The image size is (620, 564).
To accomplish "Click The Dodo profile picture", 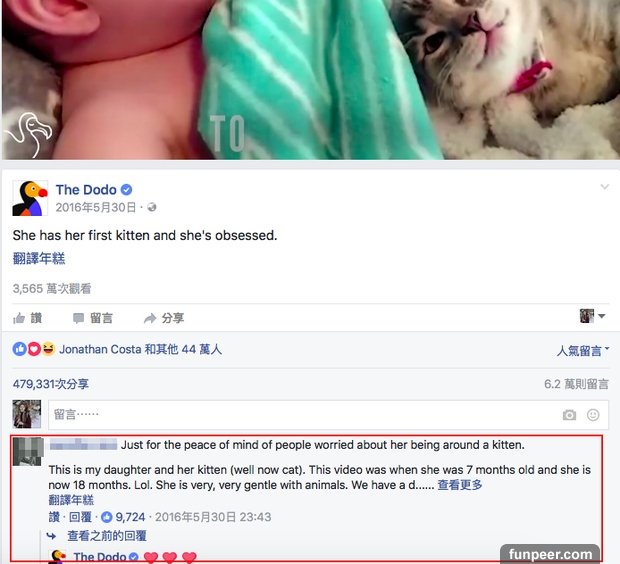I will tap(30, 198).
